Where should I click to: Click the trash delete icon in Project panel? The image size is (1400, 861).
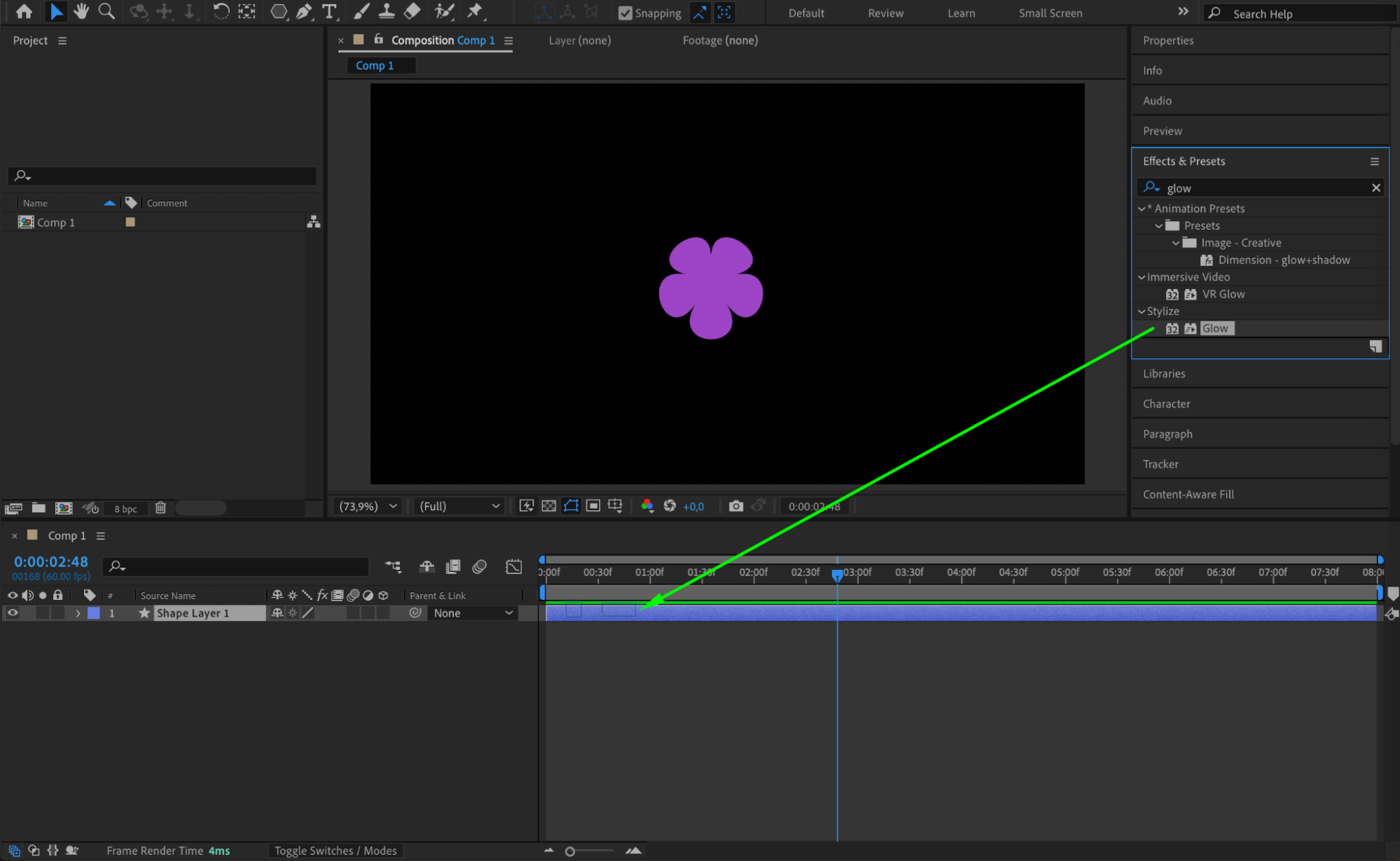160,508
